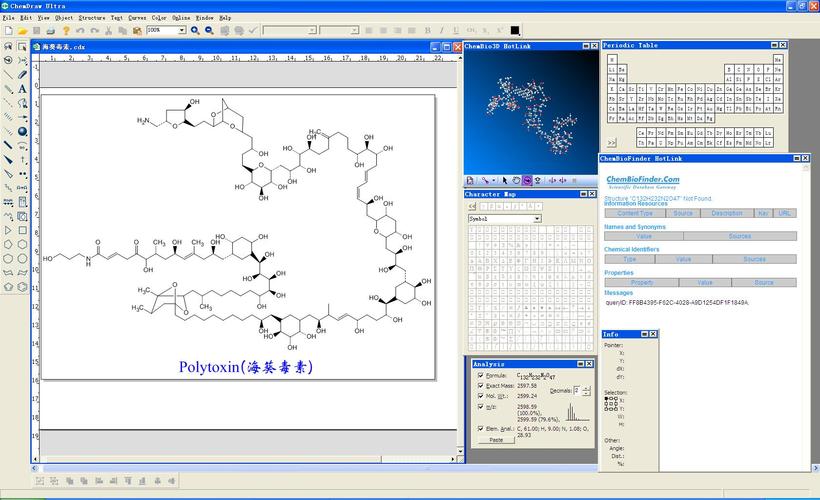Viewport: 820px width, 500px height.
Task: Open the font size dropdown
Action: click(354, 30)
